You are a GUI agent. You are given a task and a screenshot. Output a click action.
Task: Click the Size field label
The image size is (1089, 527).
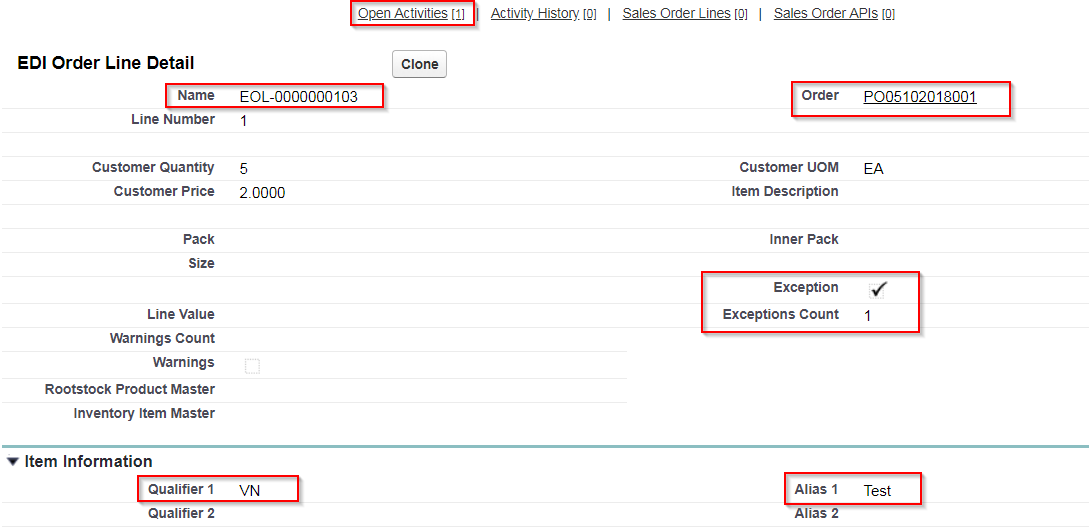200,263
